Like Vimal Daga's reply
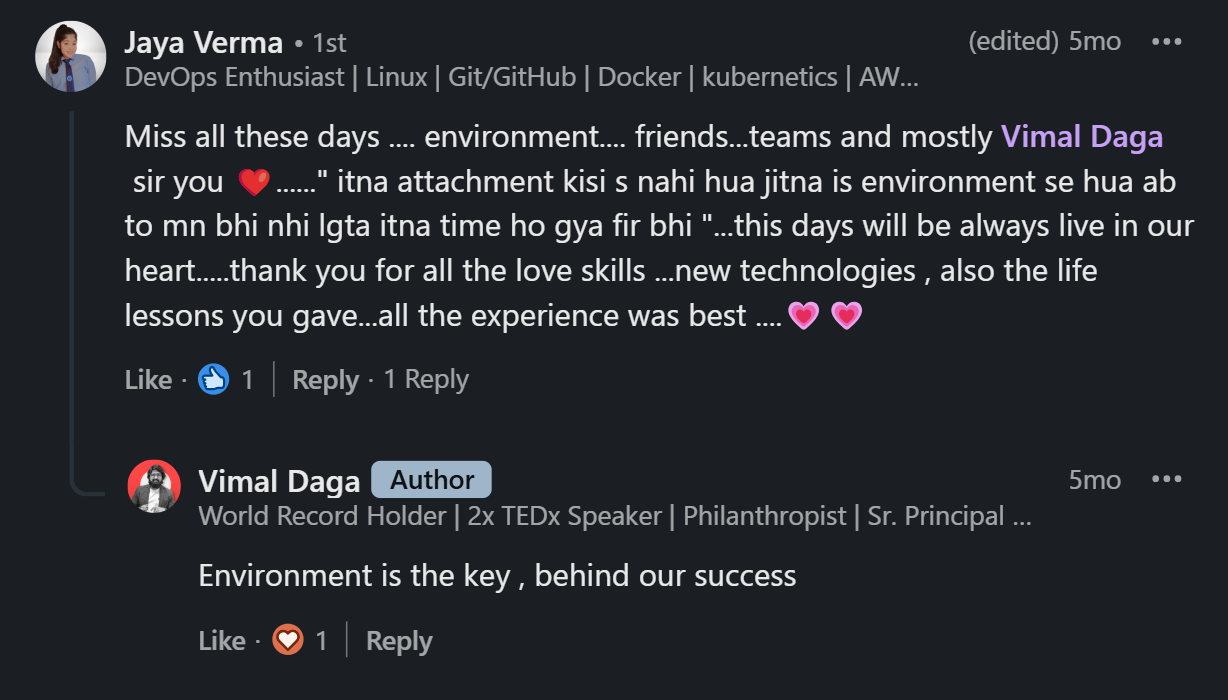 pyautogui.click(x=222, y=641)
